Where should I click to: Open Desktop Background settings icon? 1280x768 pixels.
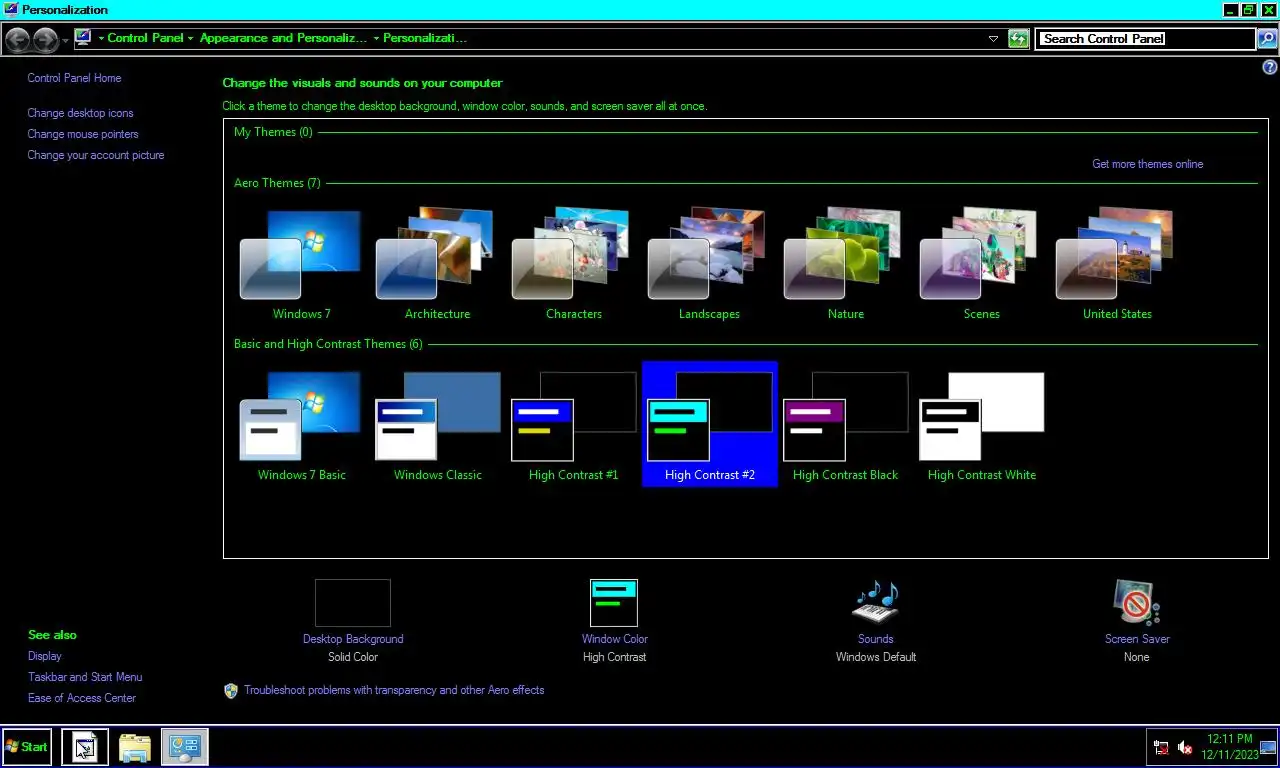[x=353, y=603]
